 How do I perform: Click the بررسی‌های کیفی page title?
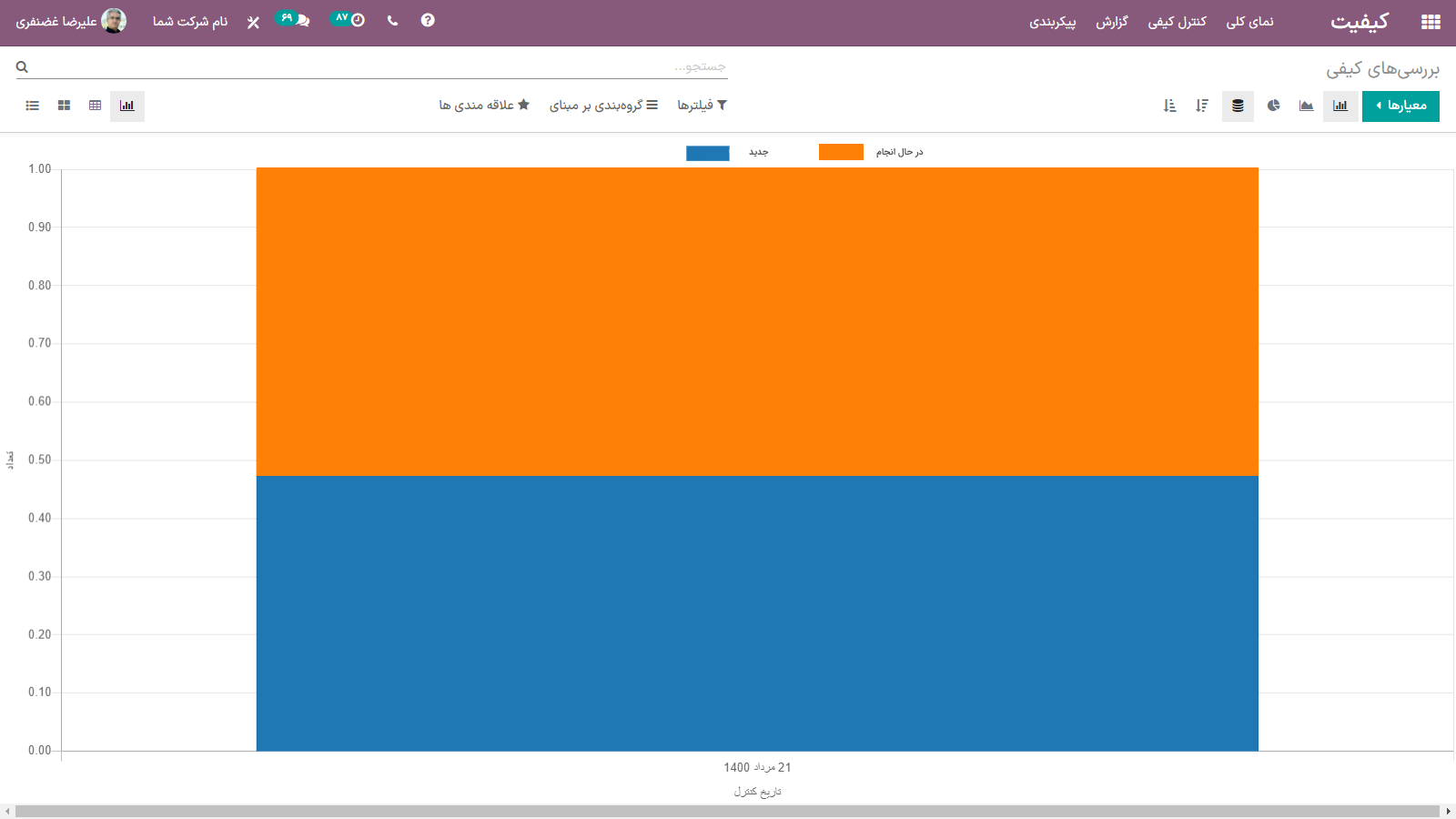click(x=1382, y=69)
